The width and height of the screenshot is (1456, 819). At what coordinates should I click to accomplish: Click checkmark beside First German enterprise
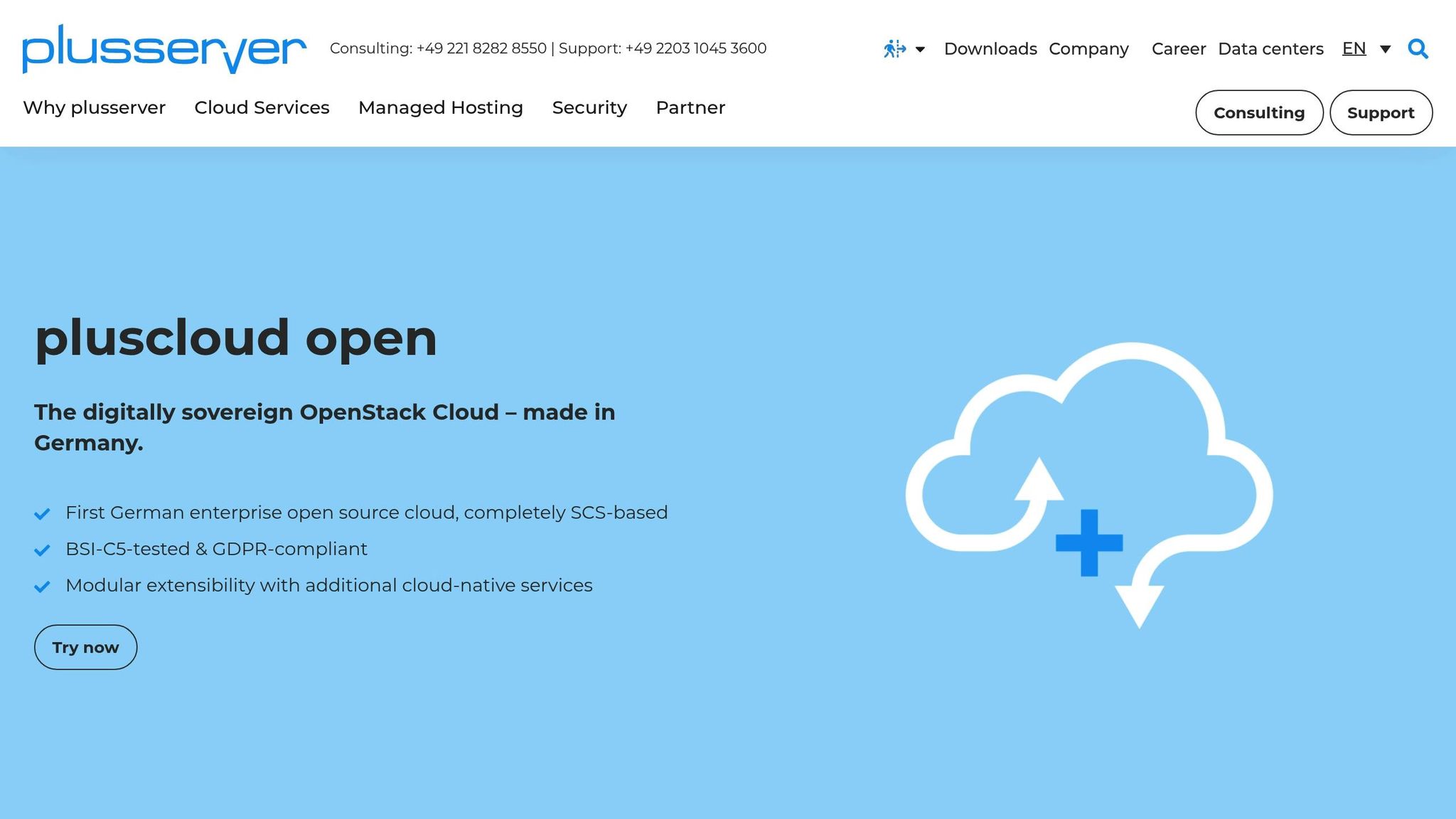43,513
